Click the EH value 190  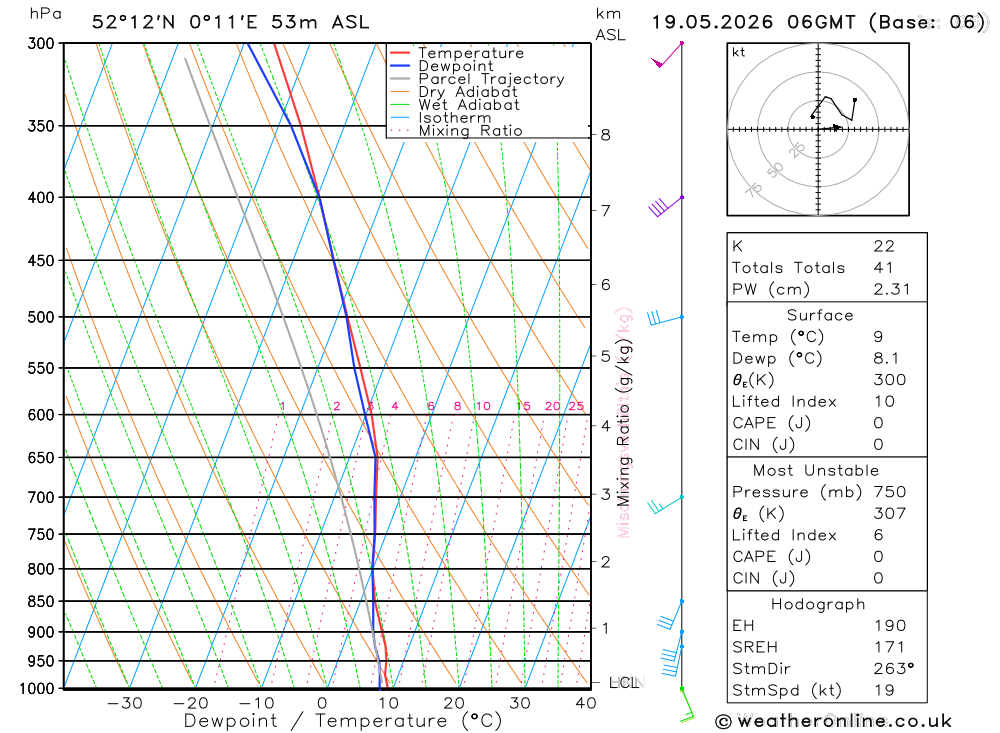[x=890, y=626]
